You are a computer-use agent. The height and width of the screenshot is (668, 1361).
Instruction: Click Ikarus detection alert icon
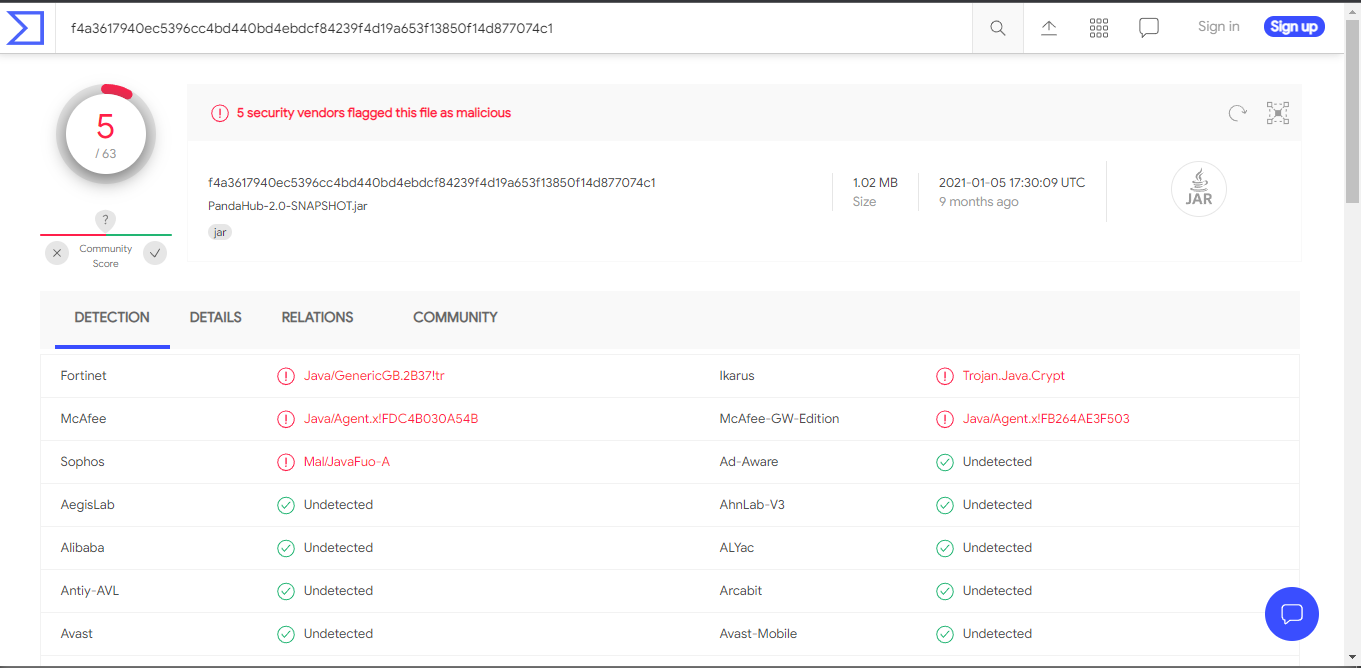945,376
